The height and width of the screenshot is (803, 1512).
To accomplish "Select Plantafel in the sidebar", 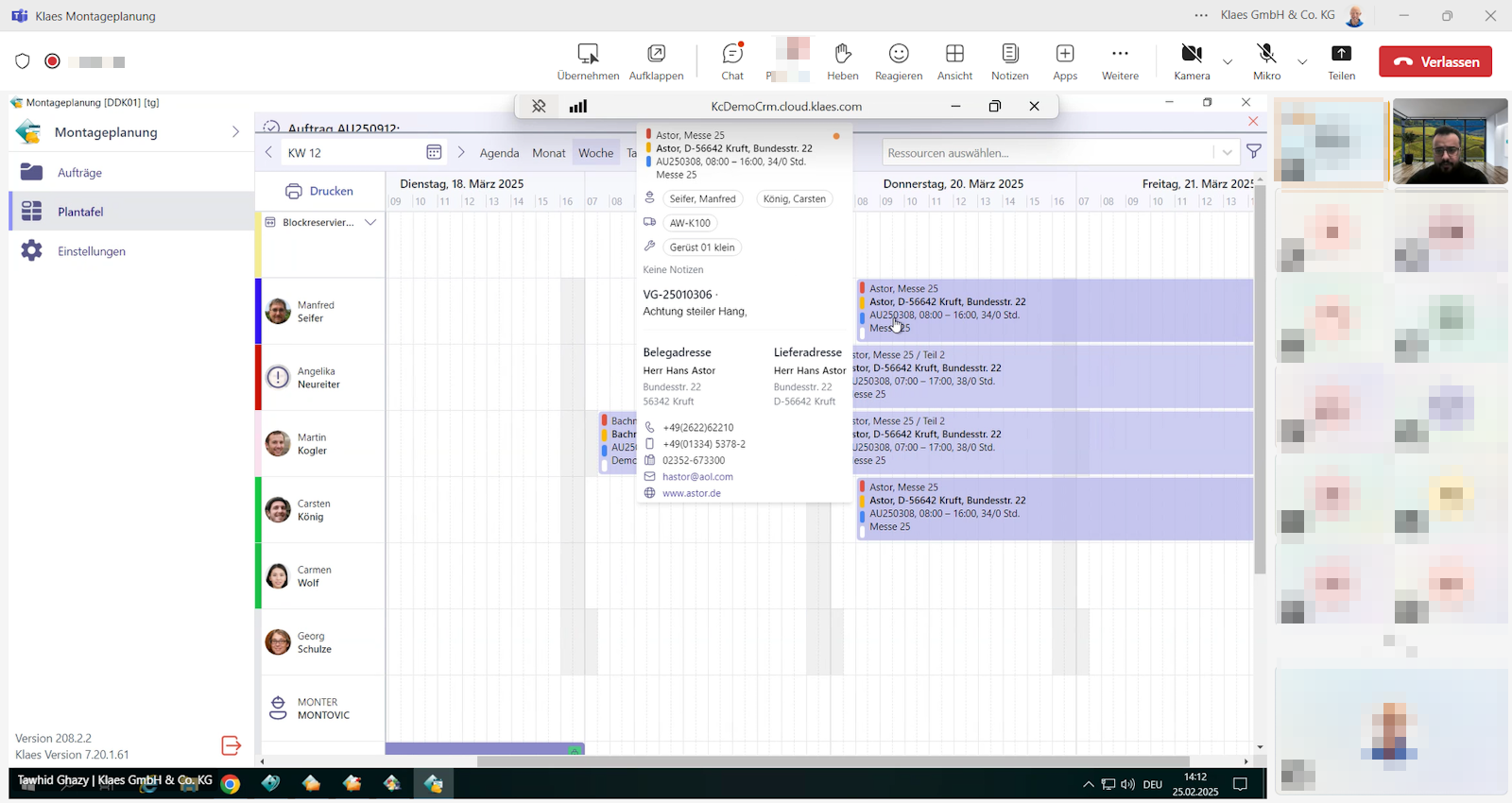I will pos(131,212).
